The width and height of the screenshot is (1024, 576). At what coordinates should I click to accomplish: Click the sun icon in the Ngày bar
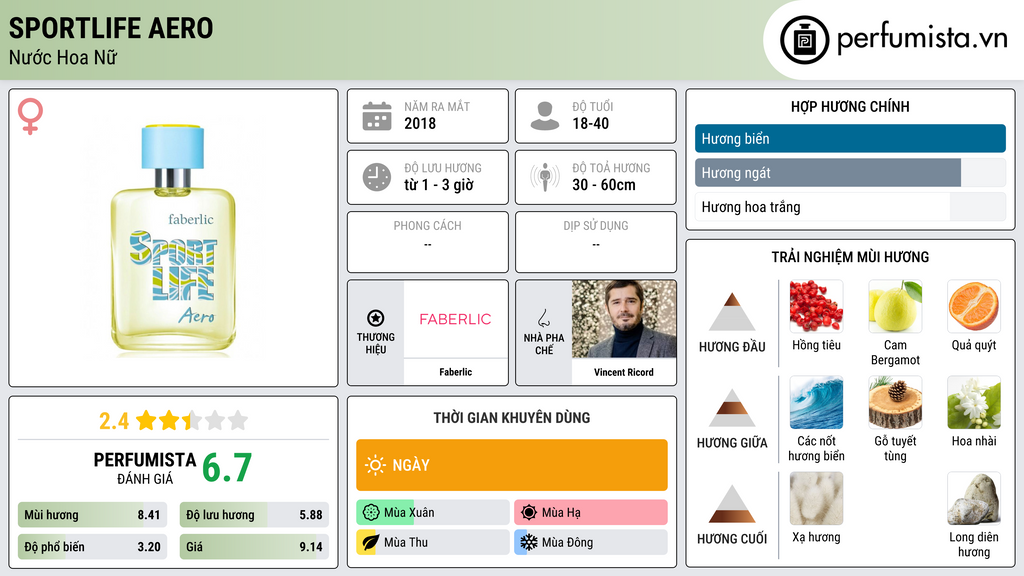(x=376, y=465)
